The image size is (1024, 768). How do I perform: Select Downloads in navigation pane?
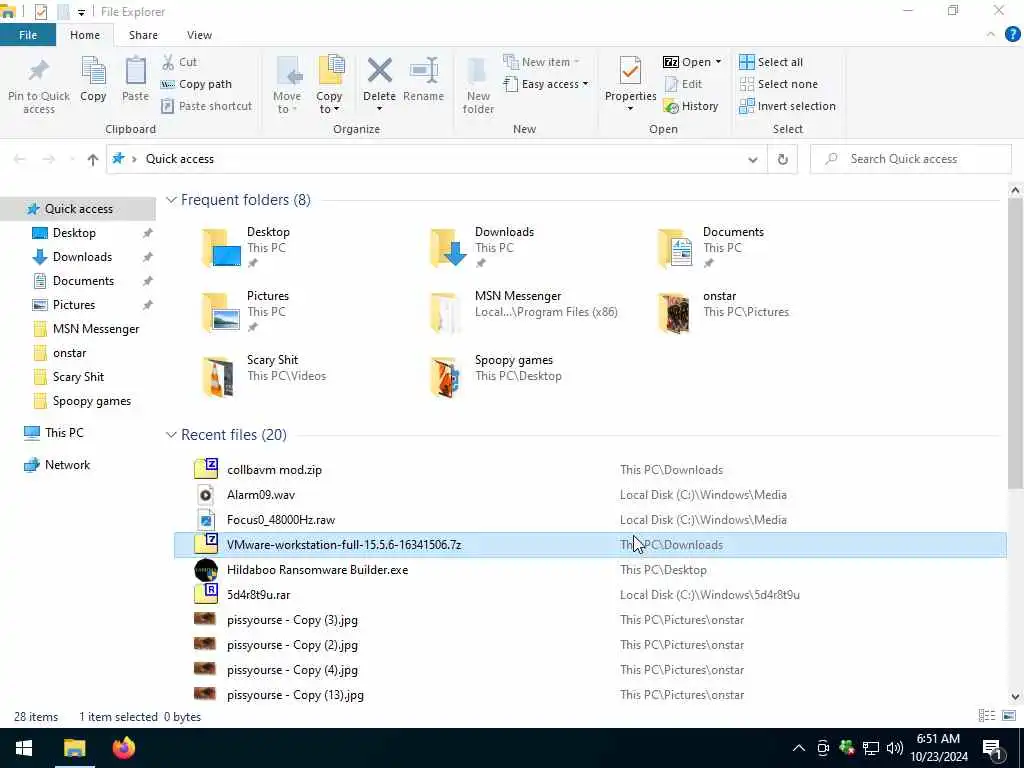[x=82, y=257]
